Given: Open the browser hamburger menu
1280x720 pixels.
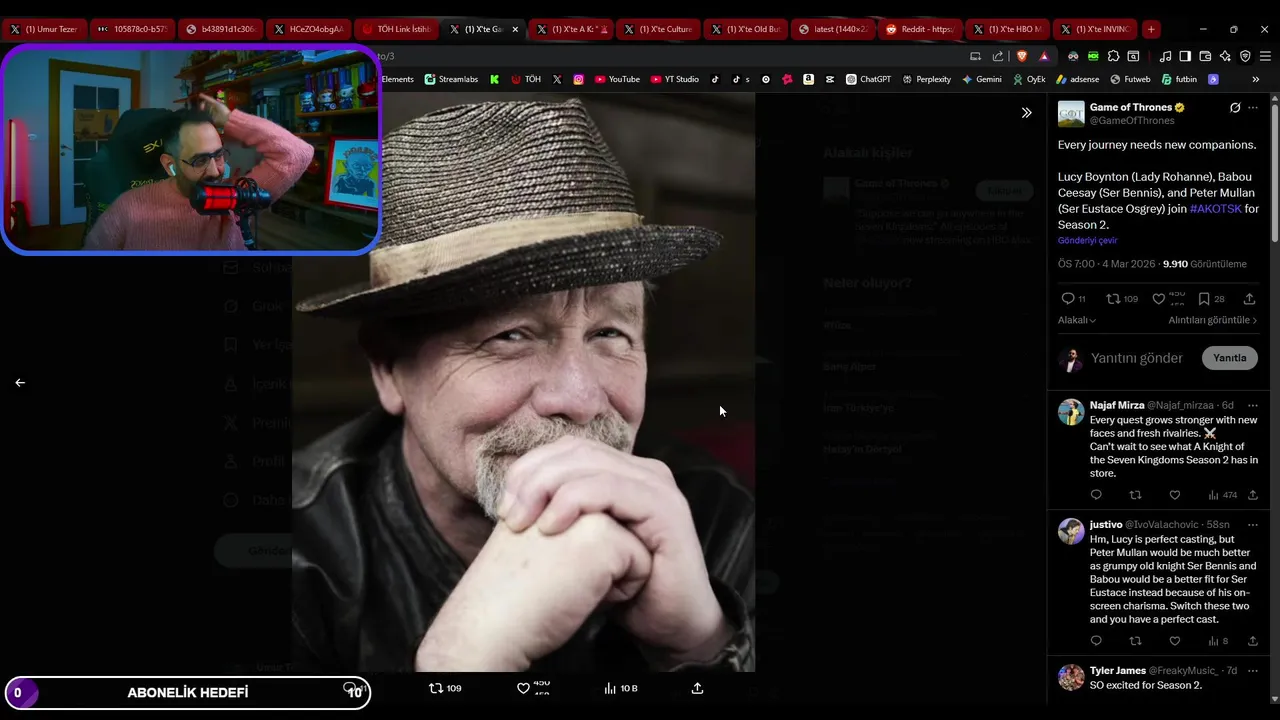Looking at the screenshot, I should 1265,56.
